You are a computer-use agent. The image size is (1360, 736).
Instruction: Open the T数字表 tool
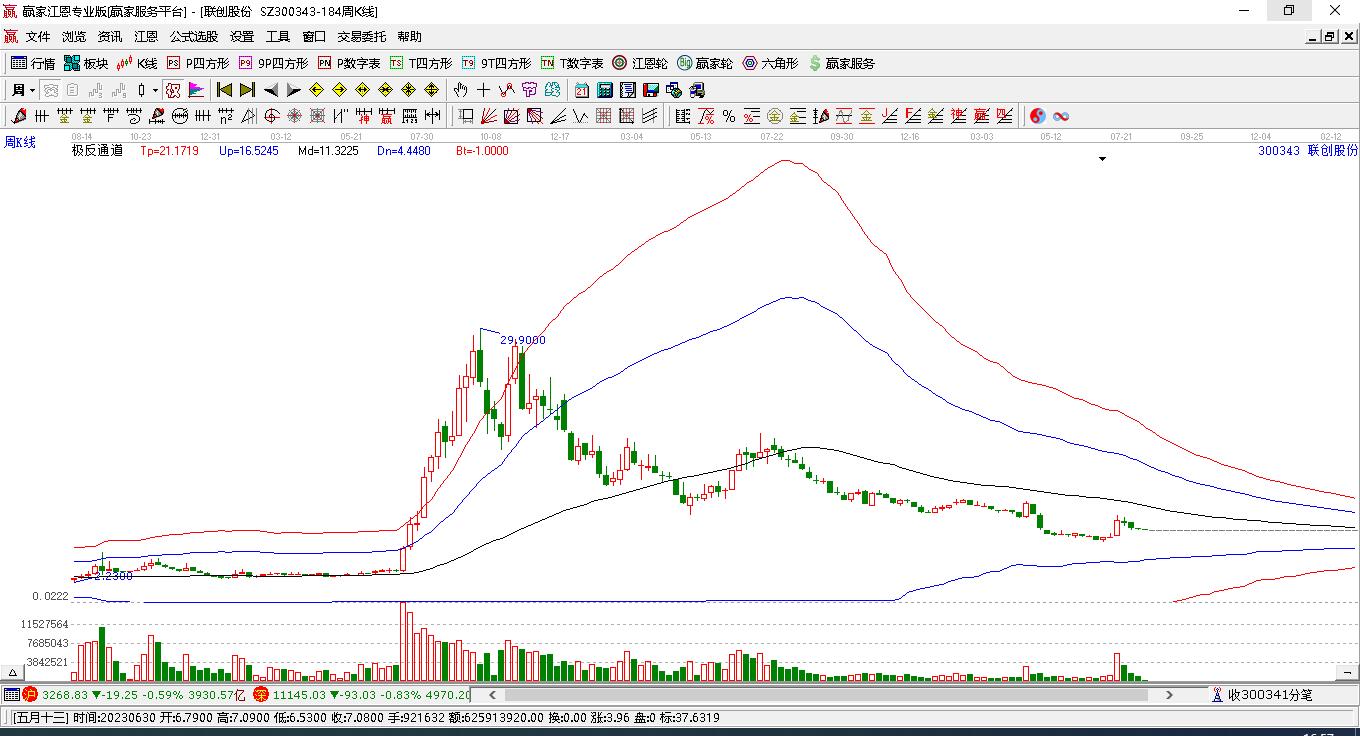(572, 63)
